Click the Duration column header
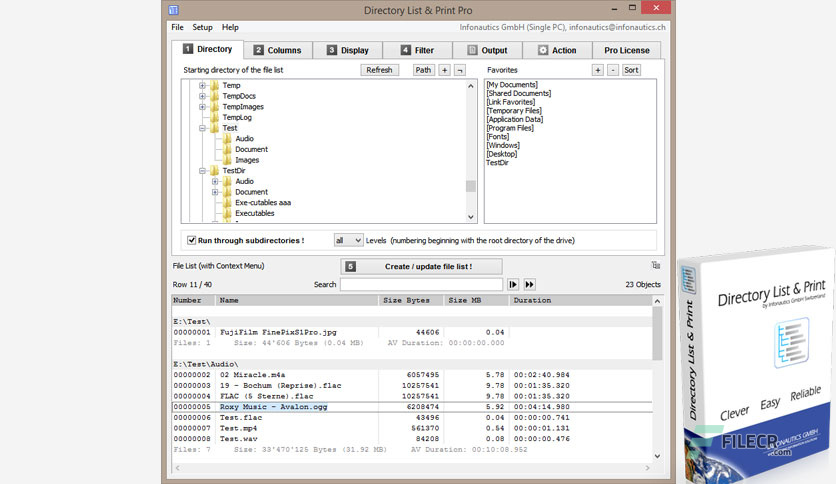Screen dimensions: 836x484 (x=580, y=301)
